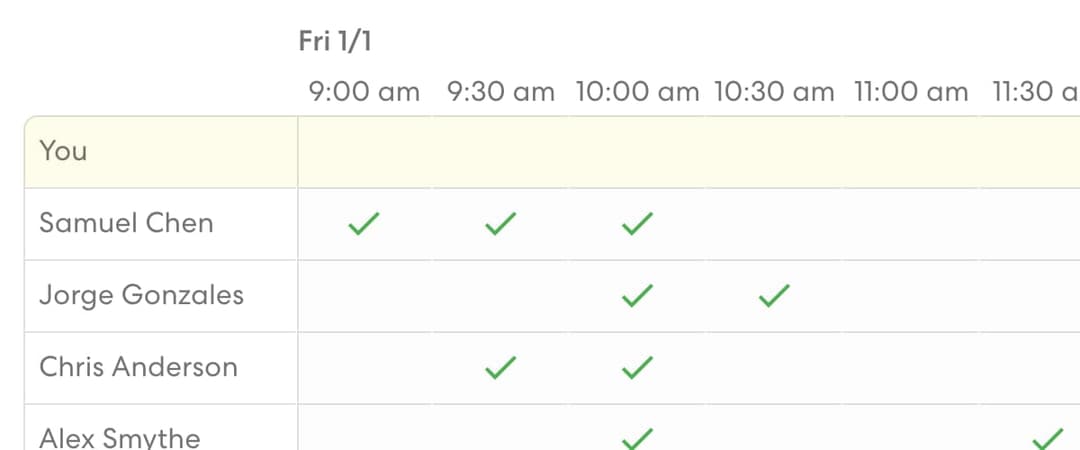Toggle your availability at 10:30 am
Image resolution: width=1080 pixels, height=450 pixels.
pos(773,152)
